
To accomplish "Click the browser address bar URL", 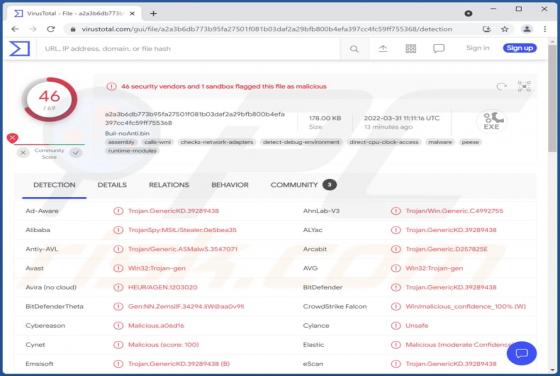I will point(267,29).
